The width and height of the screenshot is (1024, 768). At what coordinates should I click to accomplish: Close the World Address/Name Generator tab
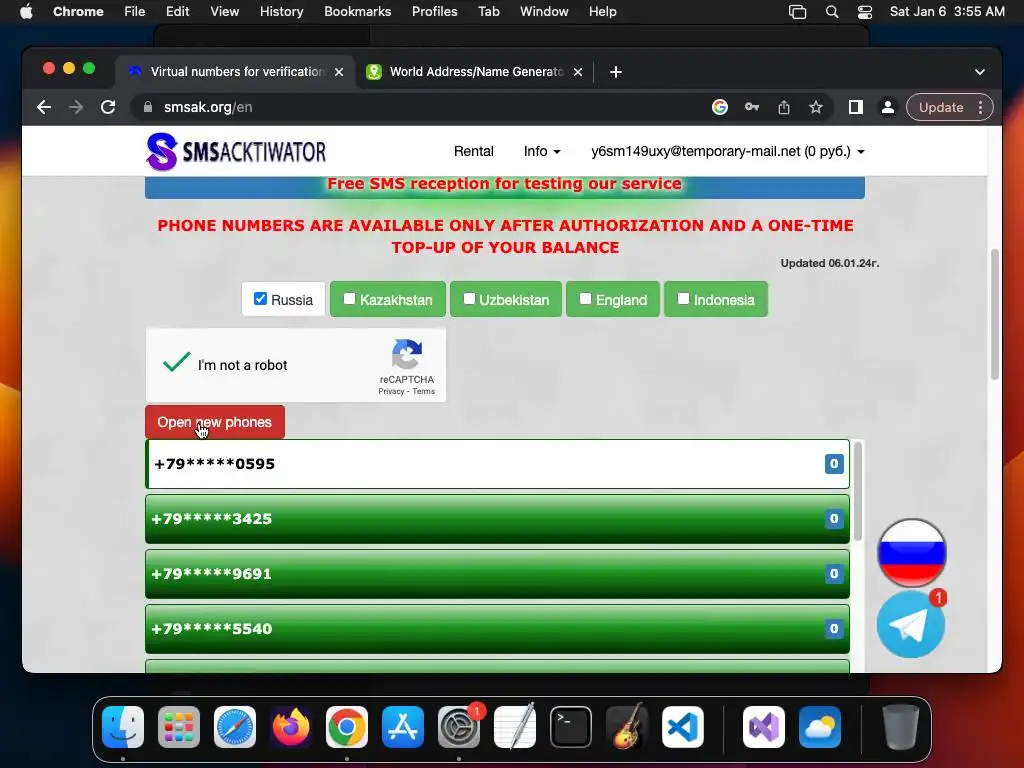click(578, 72)
